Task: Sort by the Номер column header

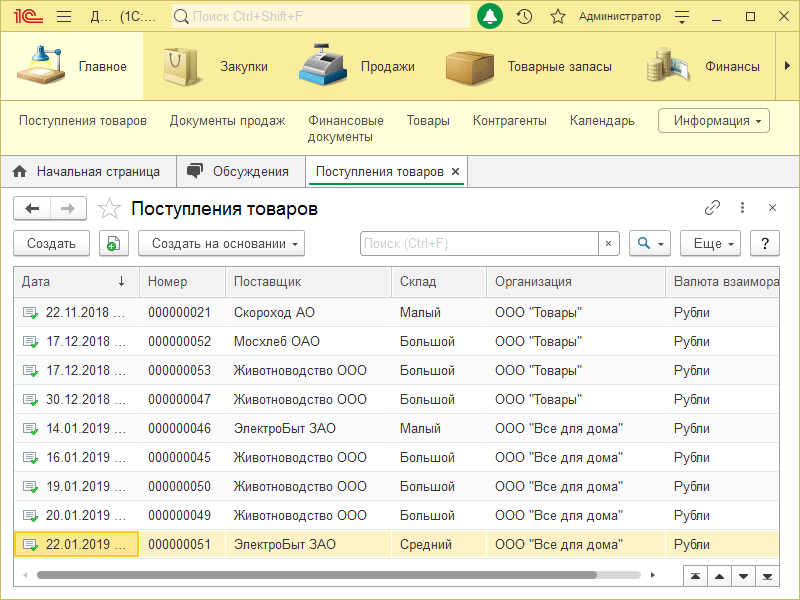Action: coord(182,282)
